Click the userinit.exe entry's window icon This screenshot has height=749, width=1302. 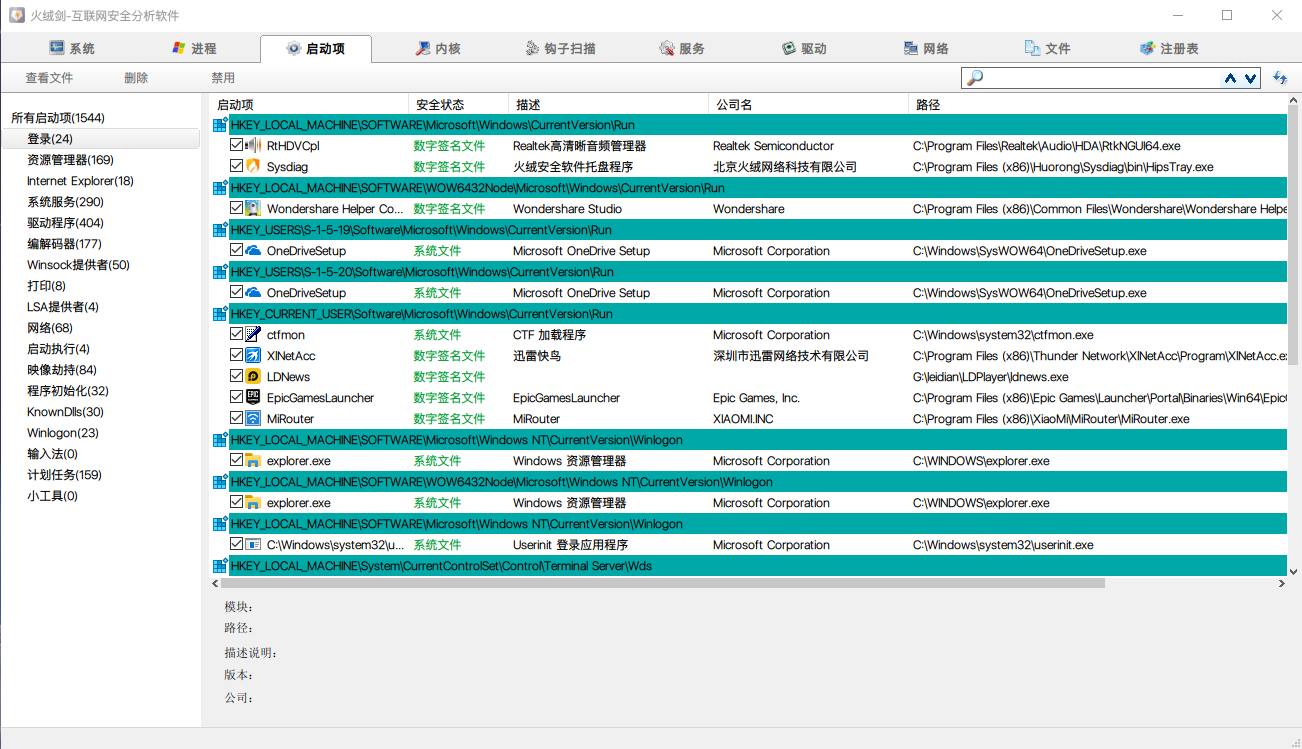(x=253, y=545)
